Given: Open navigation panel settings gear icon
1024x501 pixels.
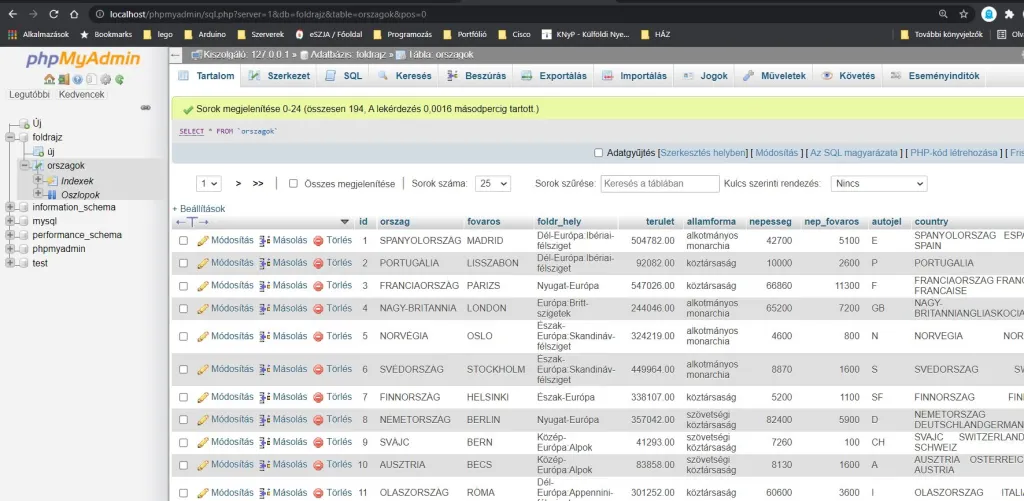Looking at the screenshot, I should [107, 80].
